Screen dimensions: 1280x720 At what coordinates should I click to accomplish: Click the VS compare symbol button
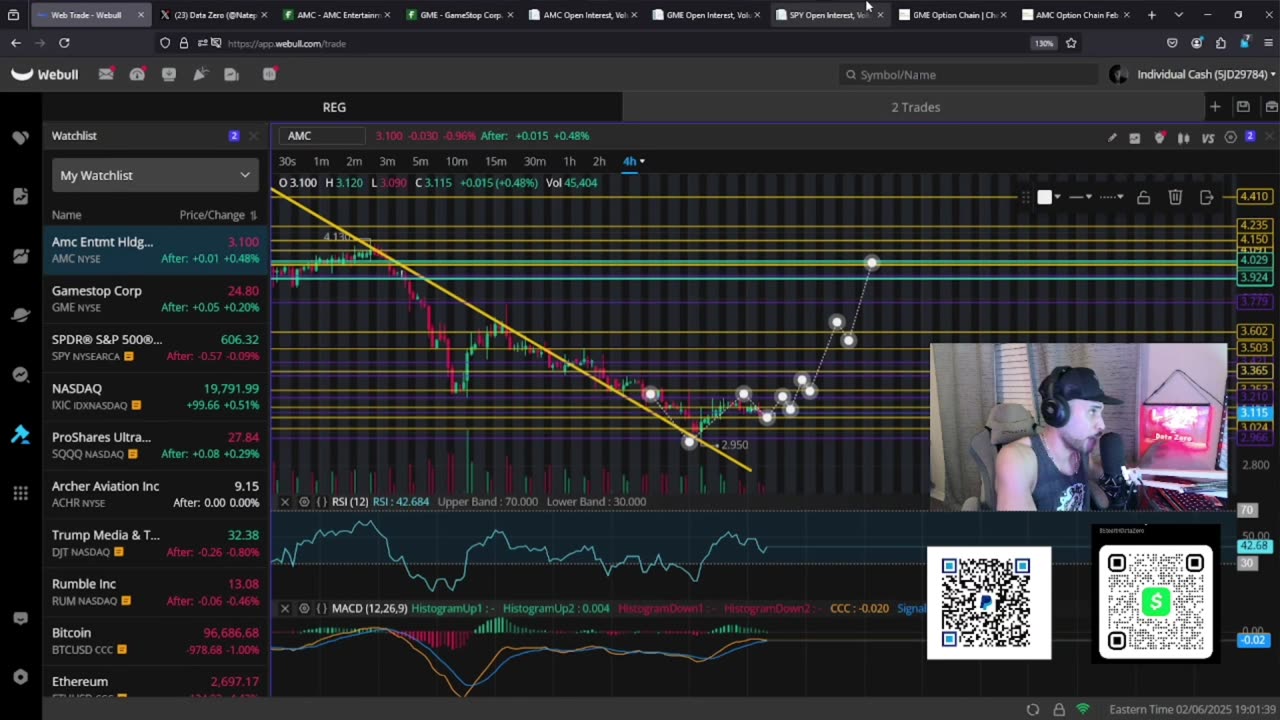[x=1208, y=138]
